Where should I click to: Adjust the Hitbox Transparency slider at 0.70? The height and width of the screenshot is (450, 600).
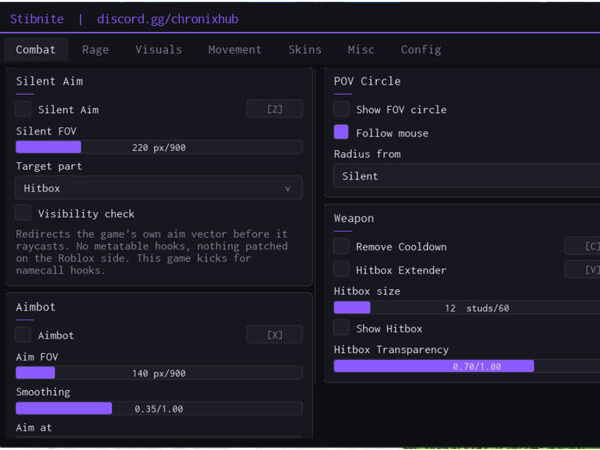tap(467, 366)
